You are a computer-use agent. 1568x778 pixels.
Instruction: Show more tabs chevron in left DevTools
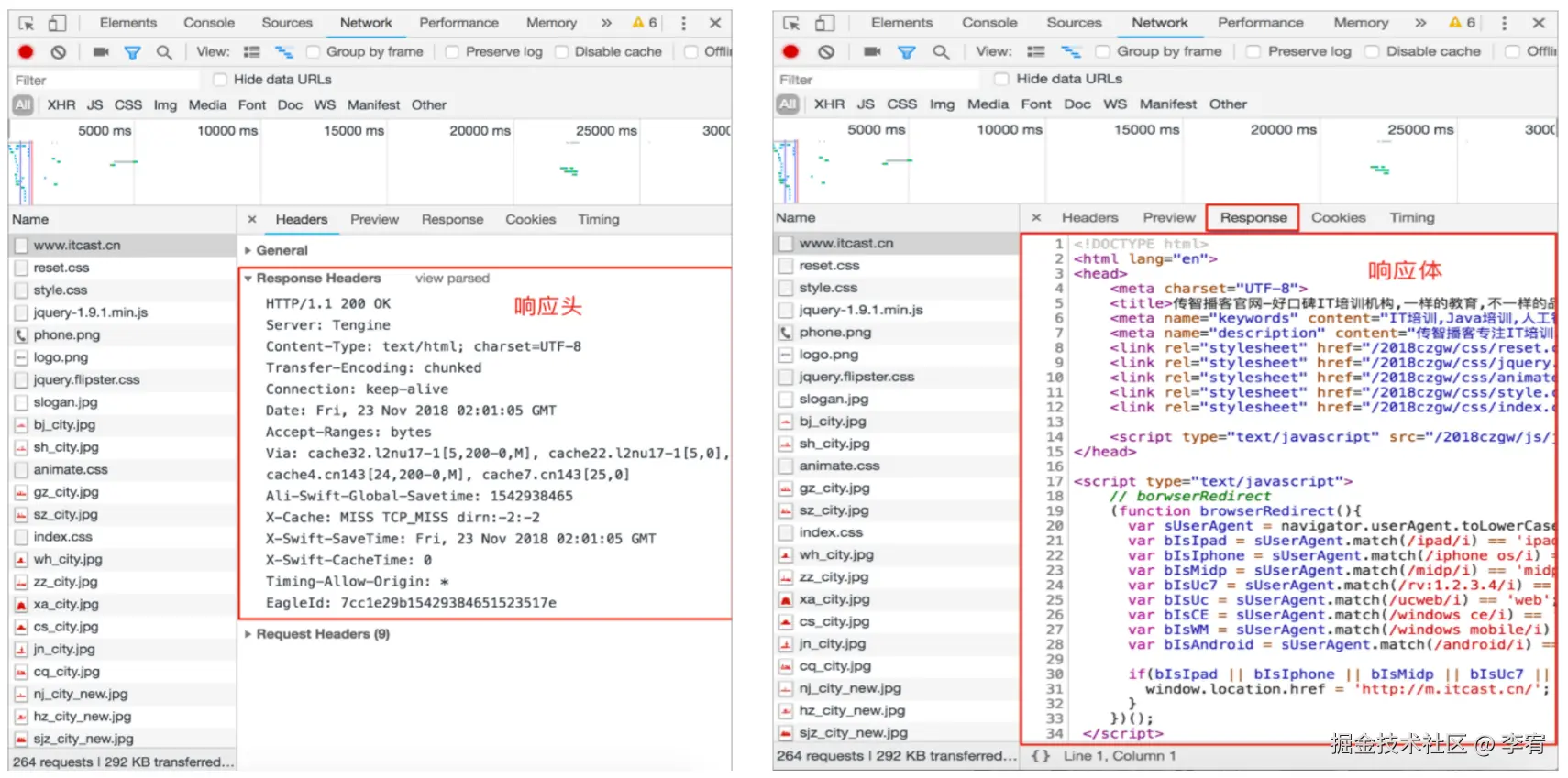(606, 23)
